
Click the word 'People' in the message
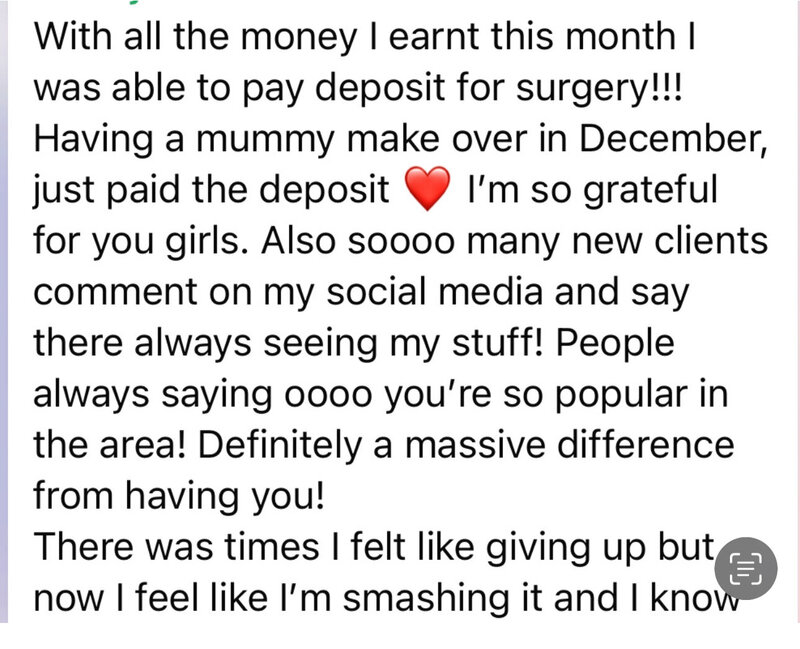pyautogui.click(x=615, y=343)
